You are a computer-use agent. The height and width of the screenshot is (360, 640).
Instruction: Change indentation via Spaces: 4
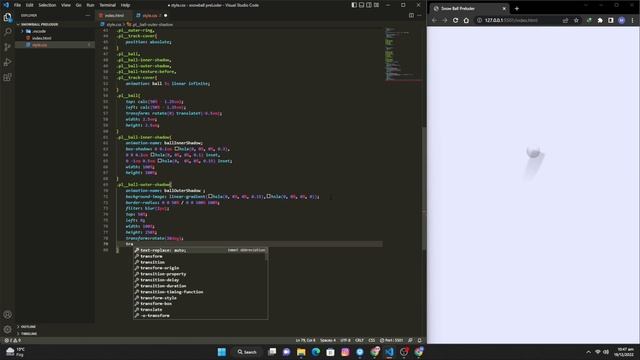[328, 340]
